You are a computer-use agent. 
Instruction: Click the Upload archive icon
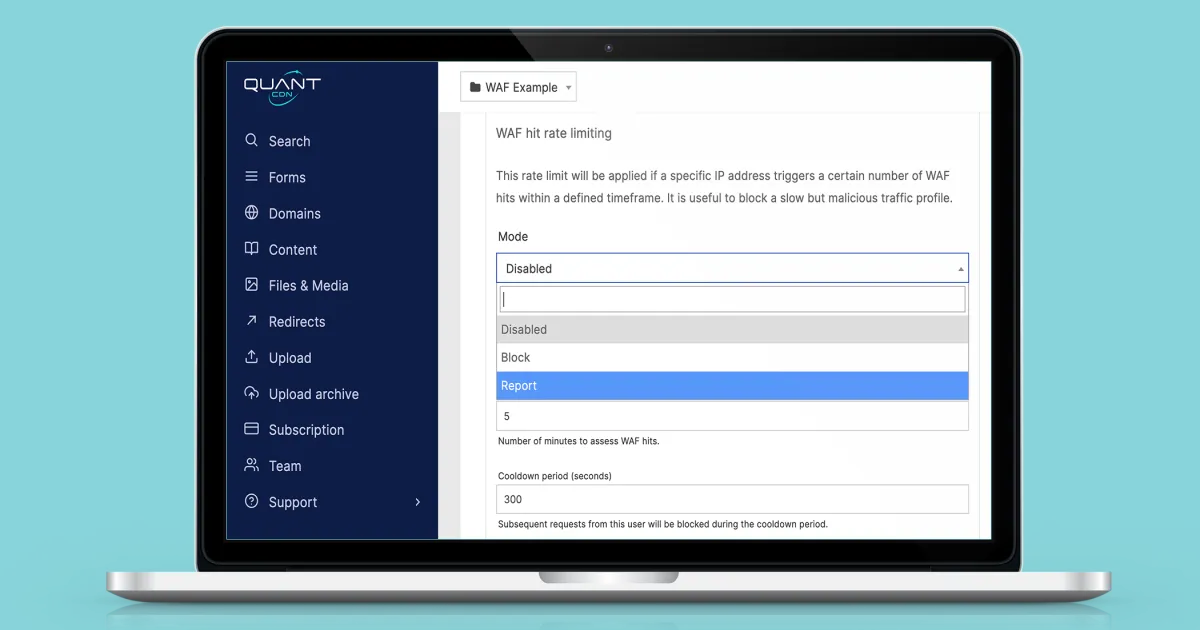252,393
